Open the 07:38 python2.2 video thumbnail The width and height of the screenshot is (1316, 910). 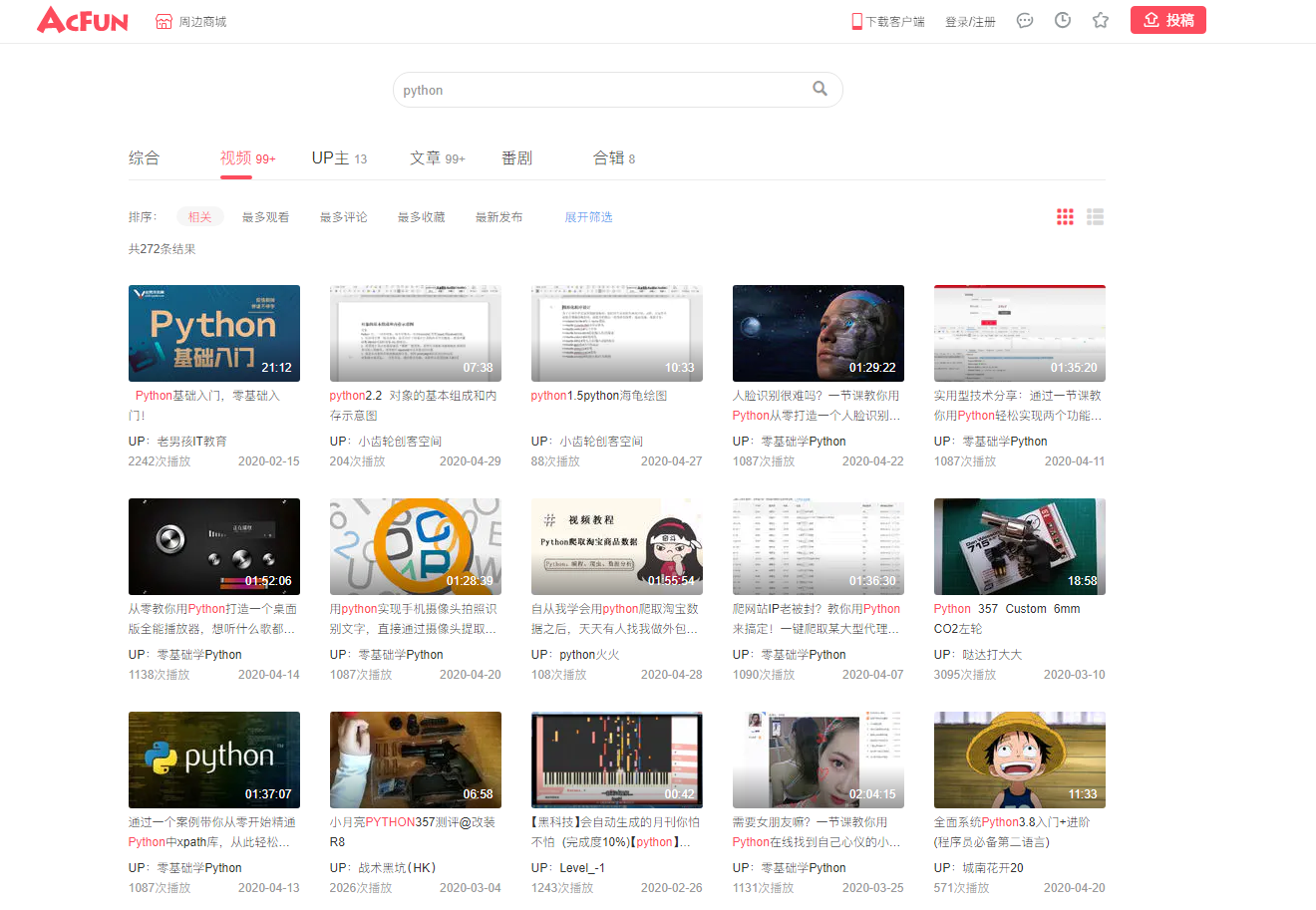coord(416,333)
